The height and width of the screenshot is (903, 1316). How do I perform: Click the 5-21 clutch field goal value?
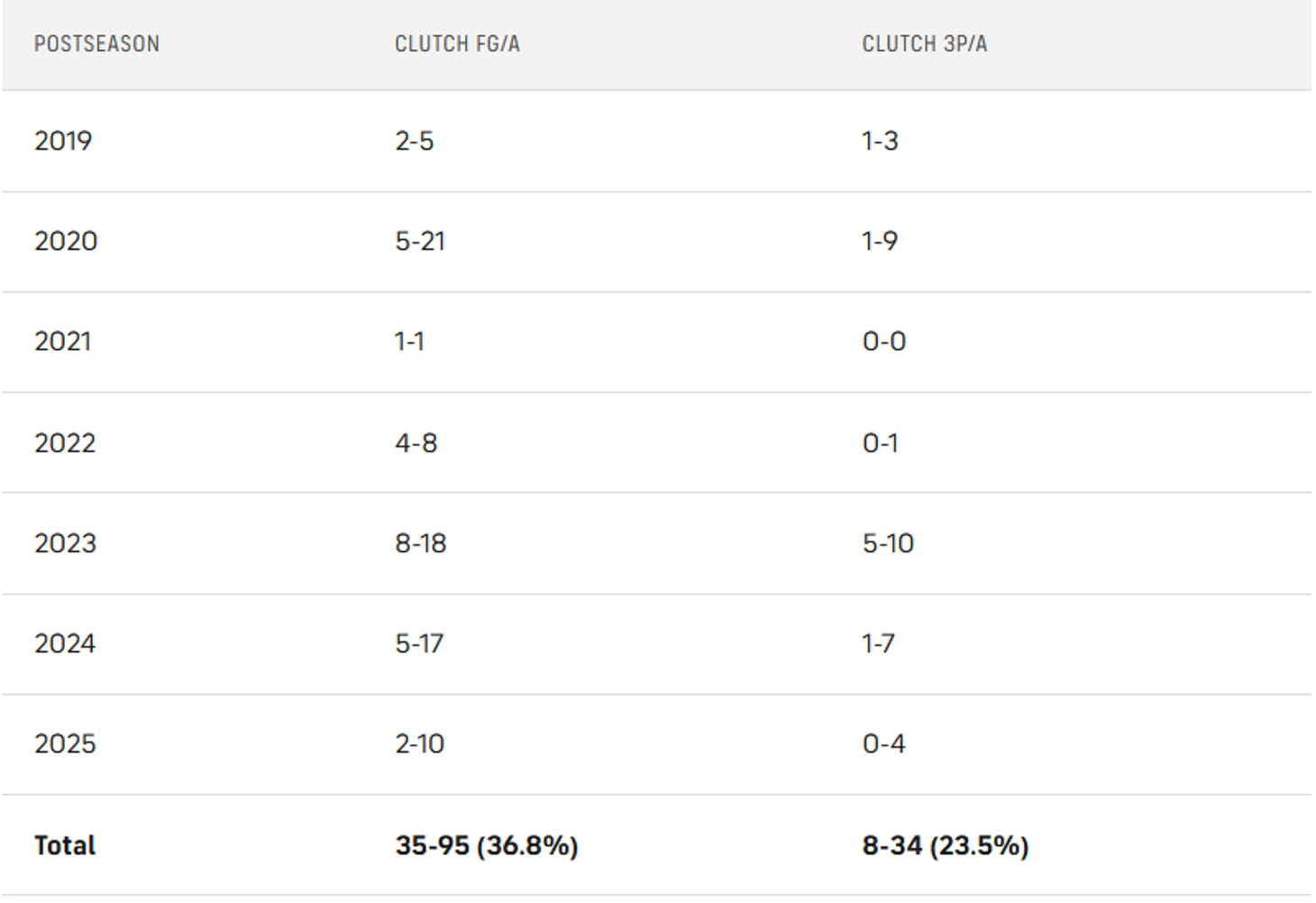[x=420, y=242]
